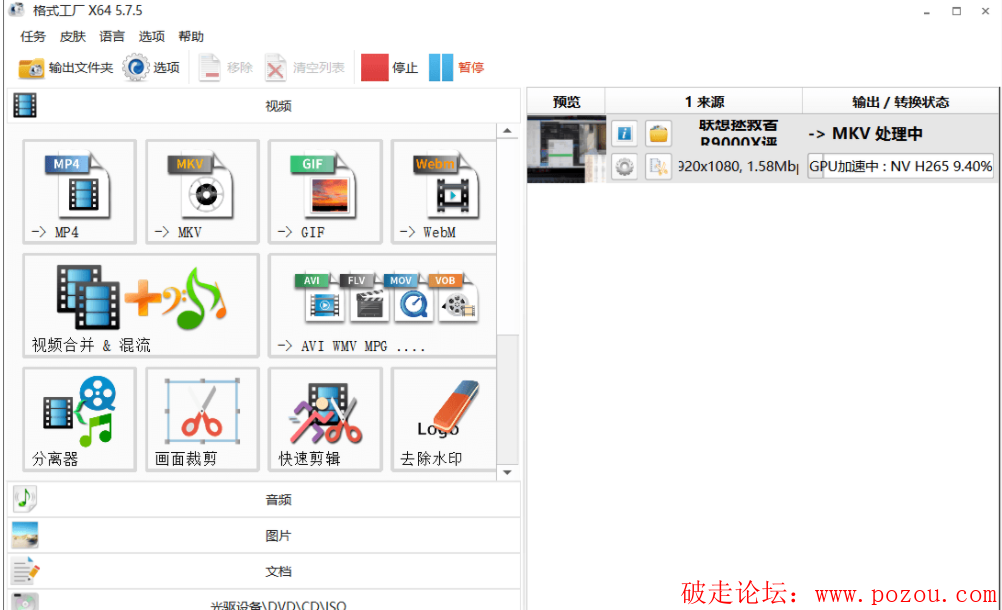1002x610 pixels.
Task: Open the 去除水印 watermark remover
Action: pyautogui.click(x=443, y=419)
